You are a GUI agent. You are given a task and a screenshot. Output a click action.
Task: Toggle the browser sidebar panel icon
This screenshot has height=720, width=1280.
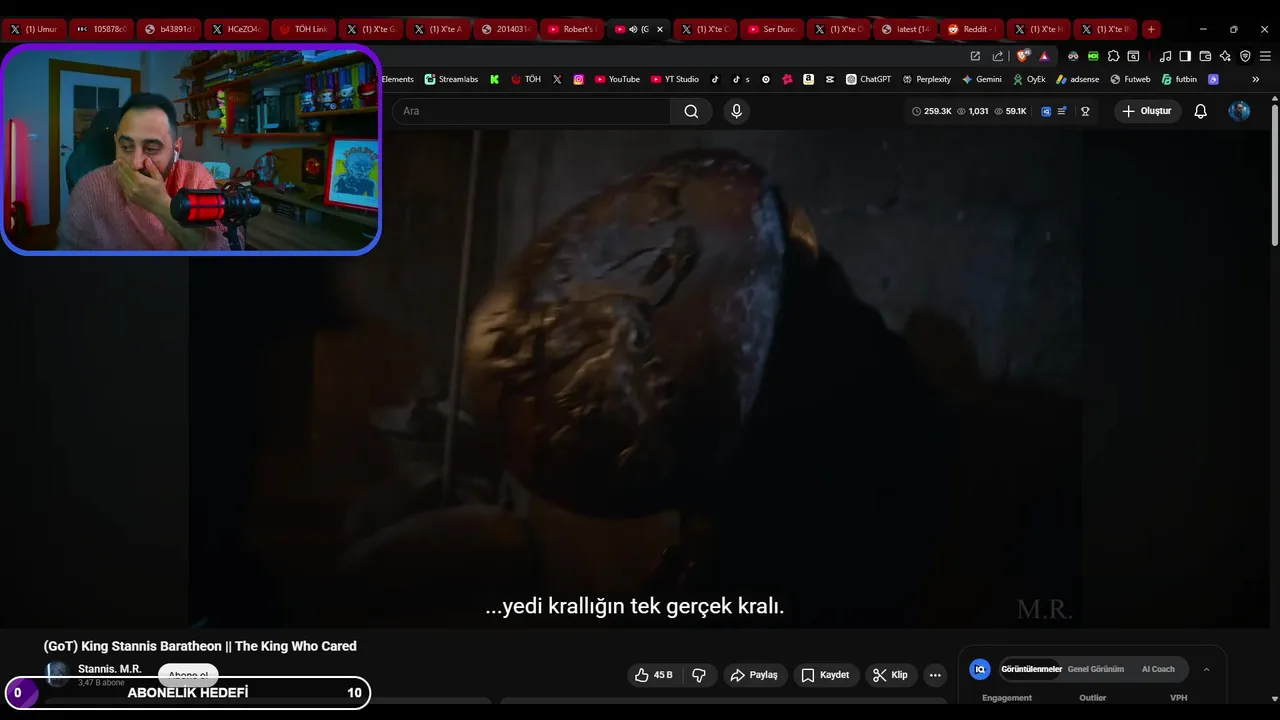[x=1185, y=56]
